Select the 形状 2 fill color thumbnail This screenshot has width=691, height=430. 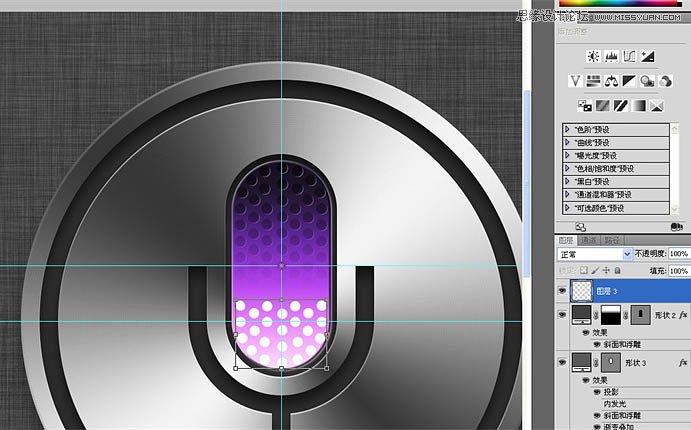tap(581, 315)
